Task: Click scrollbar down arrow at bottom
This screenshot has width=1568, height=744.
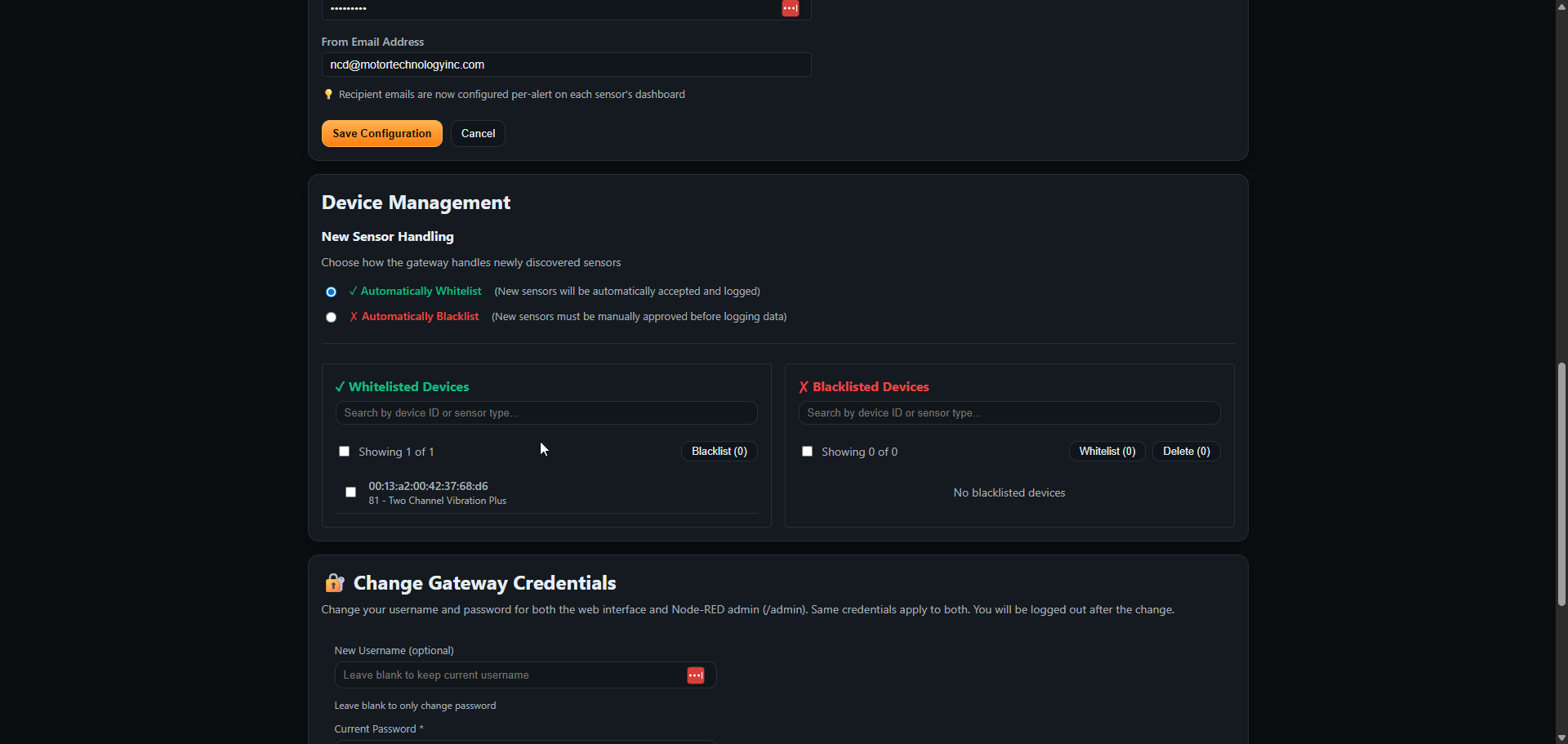Action: [x=1561, y=737]
